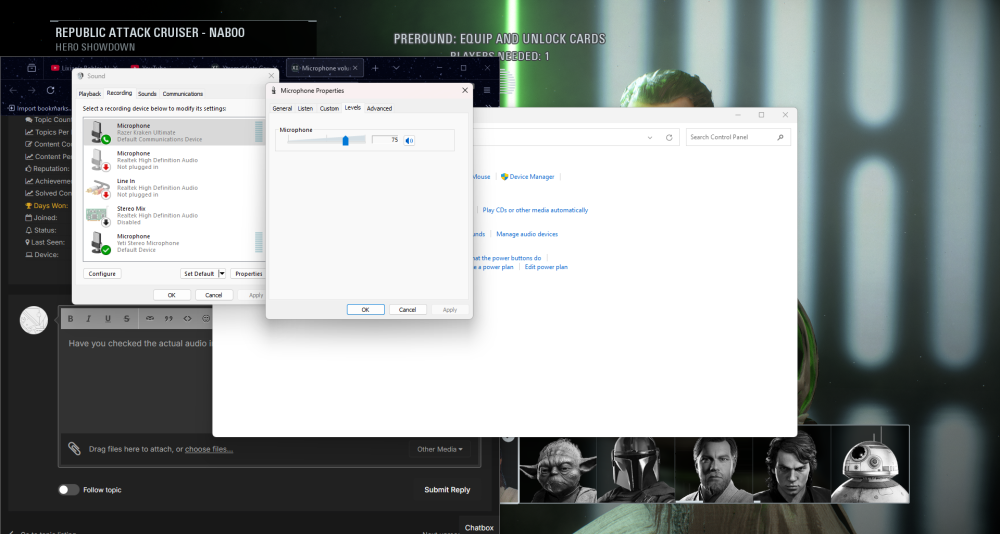Viewport: 1000px width, 534px height.
Task: Click the Submit Reply button
Action: [x=446, y=490]
